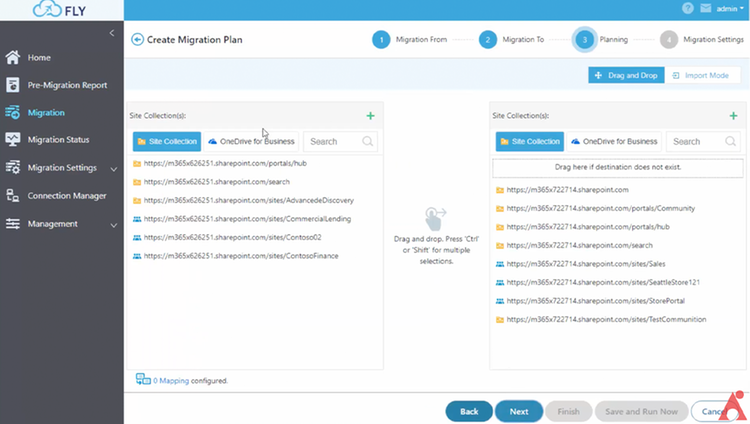750x424 pixels.
Task: Click the Management sliders icon
Action: click(12, 223)
